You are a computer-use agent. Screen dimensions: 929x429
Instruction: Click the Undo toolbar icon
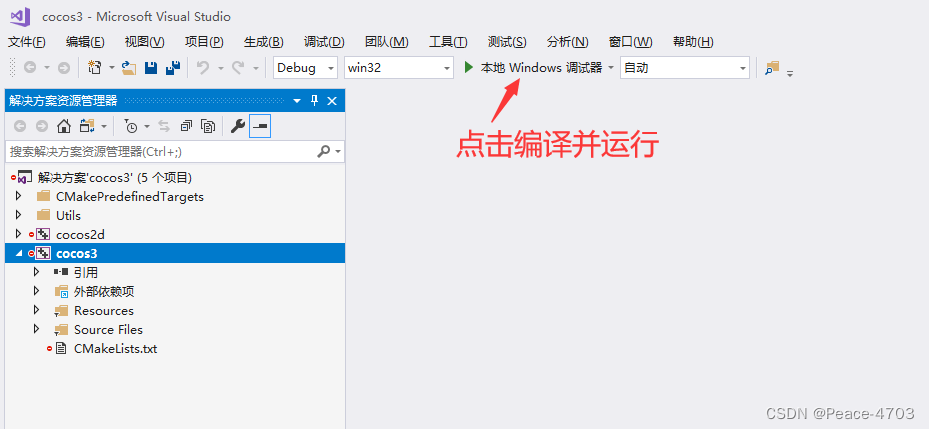pyautogui.click(x=203, y=68)
